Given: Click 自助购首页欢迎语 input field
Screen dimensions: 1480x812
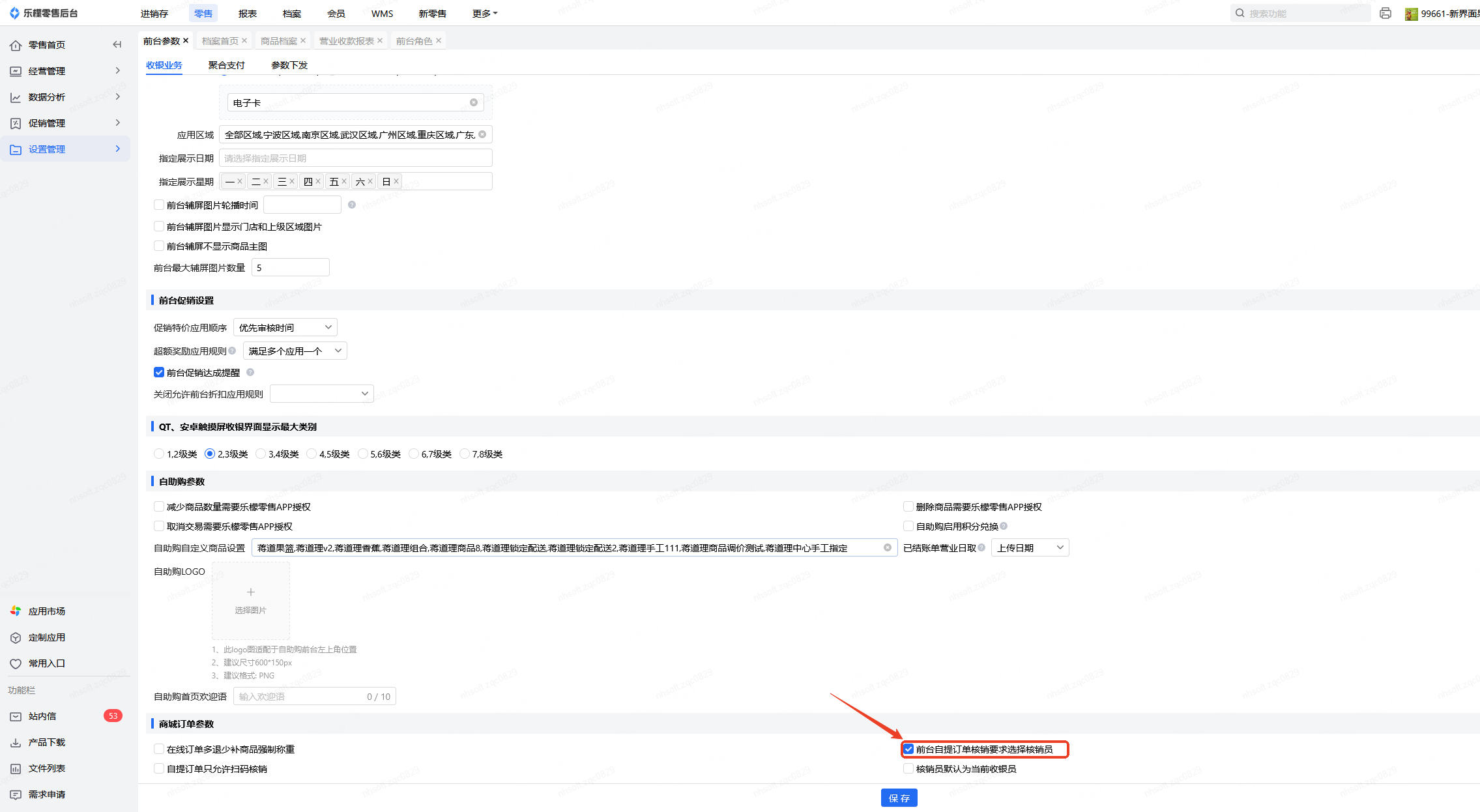Looking at the screenshot, I should tap(300, 697).
